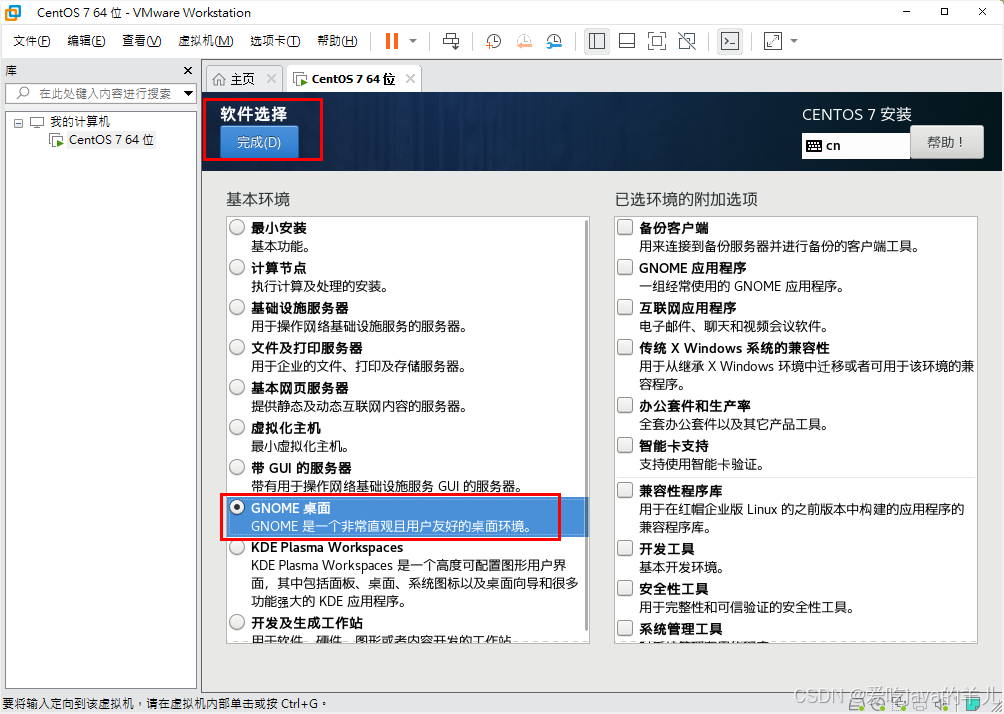Open the power options dropdown arrow
The width and height of the screenshot is (1004, 714).
(x=413, y=41)
